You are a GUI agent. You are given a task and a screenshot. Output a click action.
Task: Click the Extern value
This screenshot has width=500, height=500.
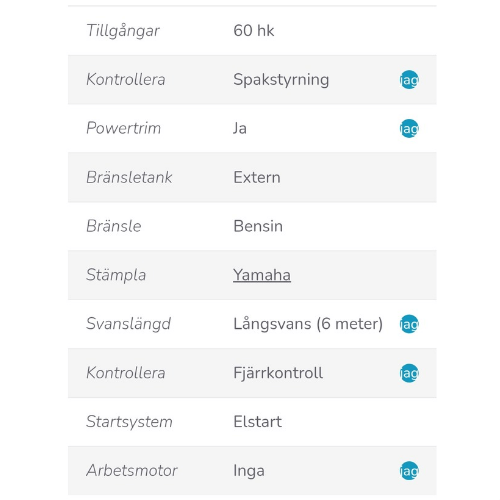pyautogui.click(x=257, y=177)
